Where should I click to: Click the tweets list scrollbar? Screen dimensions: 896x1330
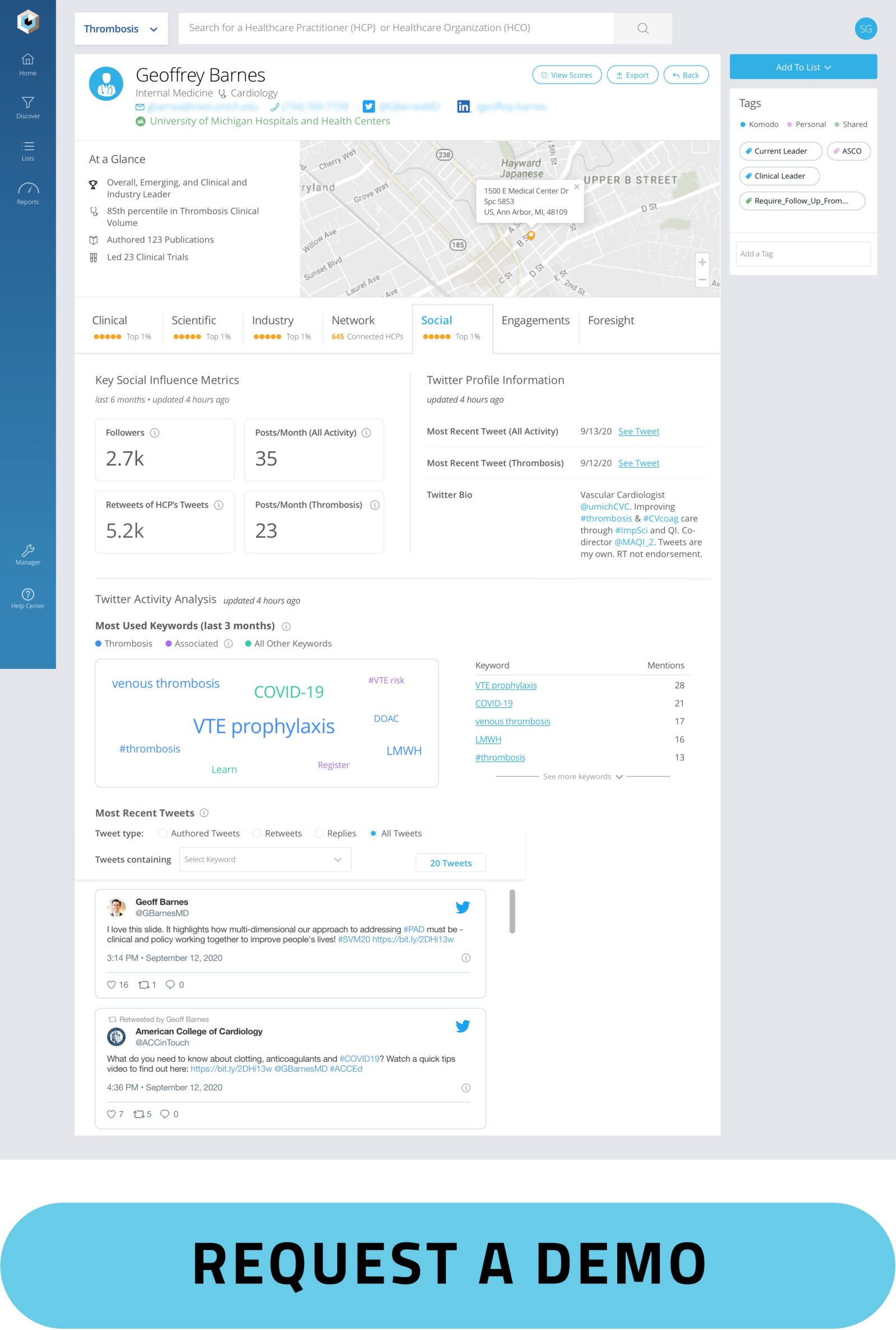(x=512, y=911)
